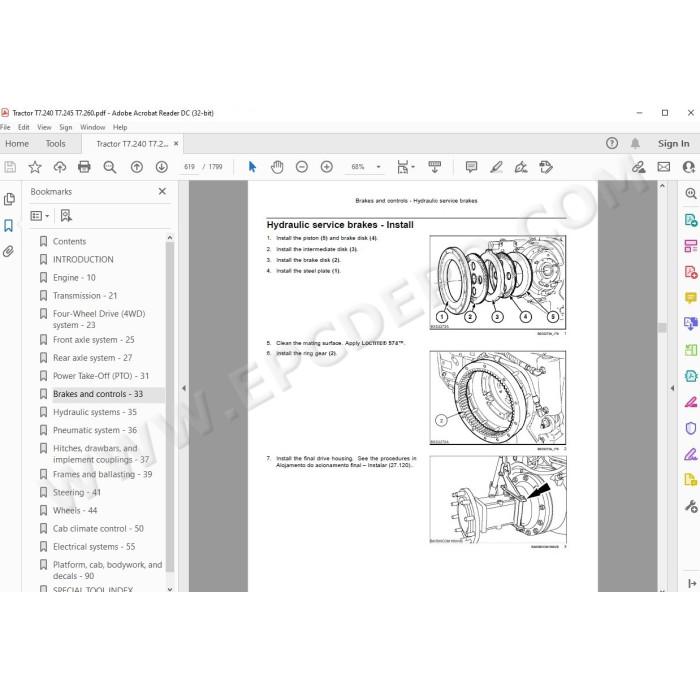Click the star bookmark file icon
This screenshot has width=700, height=700.
pos(35,167)
